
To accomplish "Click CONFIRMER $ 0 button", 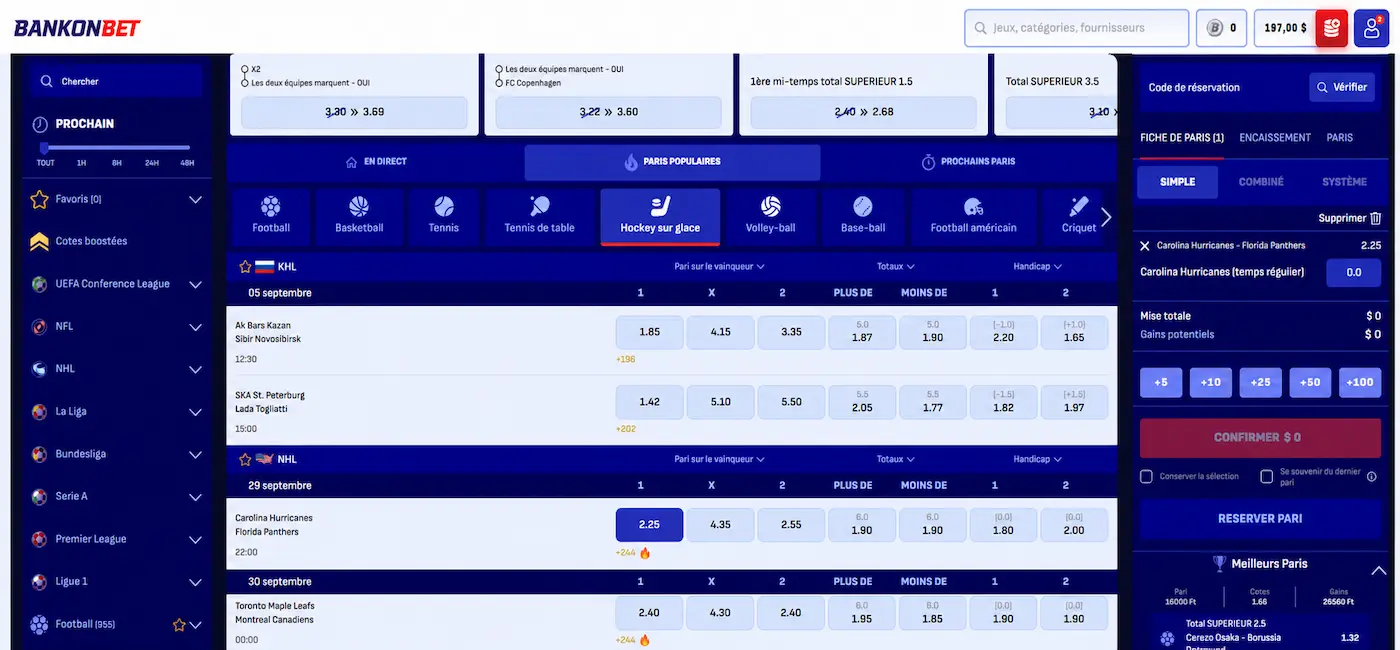I will tap(1260, 438).
